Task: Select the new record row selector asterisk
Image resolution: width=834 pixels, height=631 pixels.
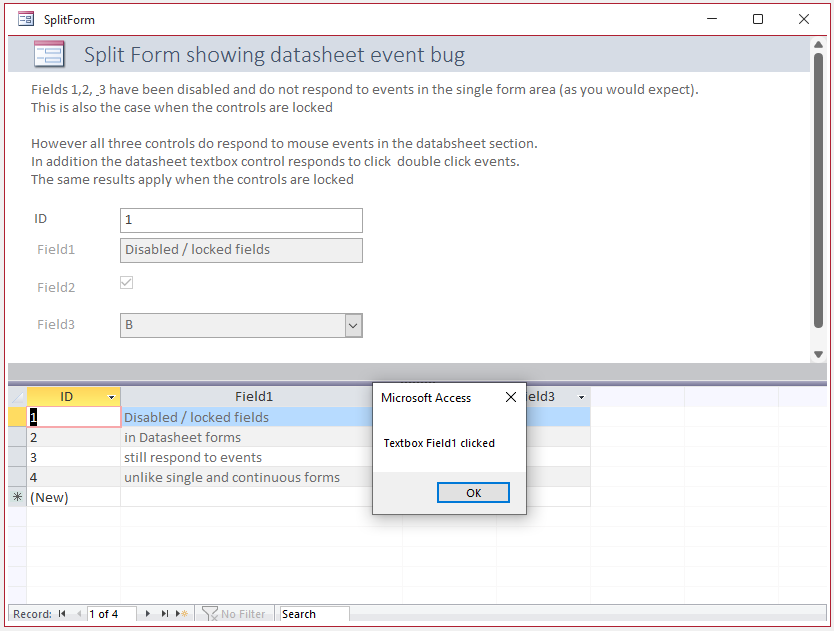Action: tap(18, 497)
